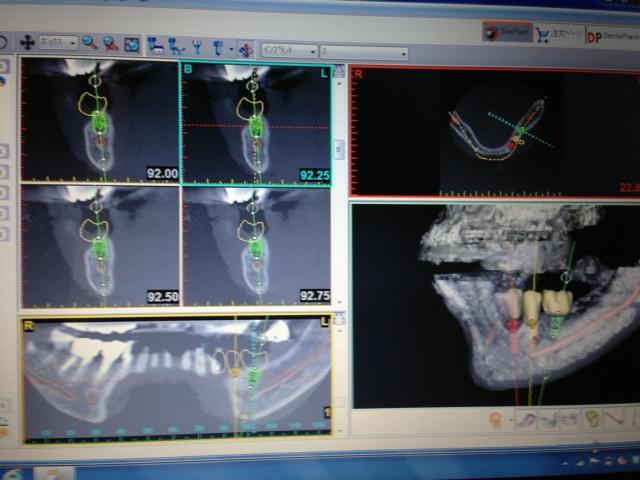The image size is (640, 480).
Task: Click scroll-up arrow of cross-section view scrollbar
Action: coord(339,83)
